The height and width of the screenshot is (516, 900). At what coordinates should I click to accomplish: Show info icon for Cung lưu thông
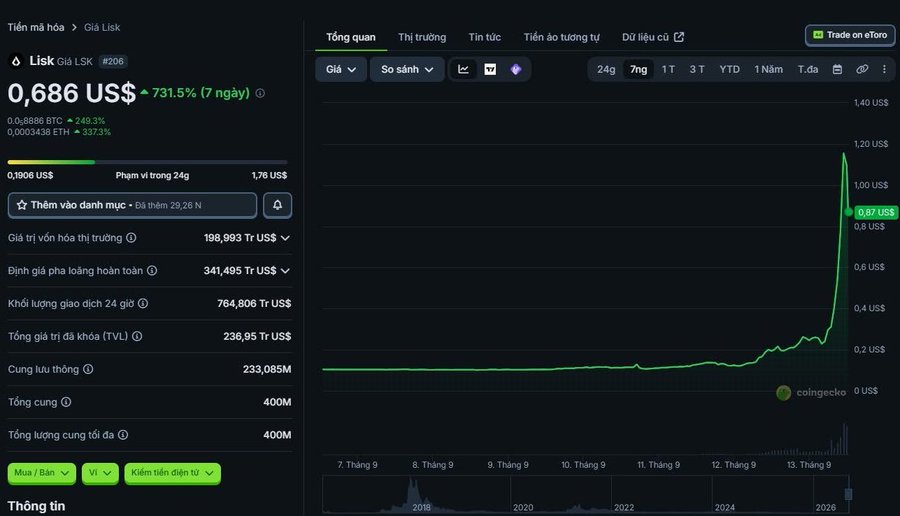pyautogui.click(x=88, y=369)
